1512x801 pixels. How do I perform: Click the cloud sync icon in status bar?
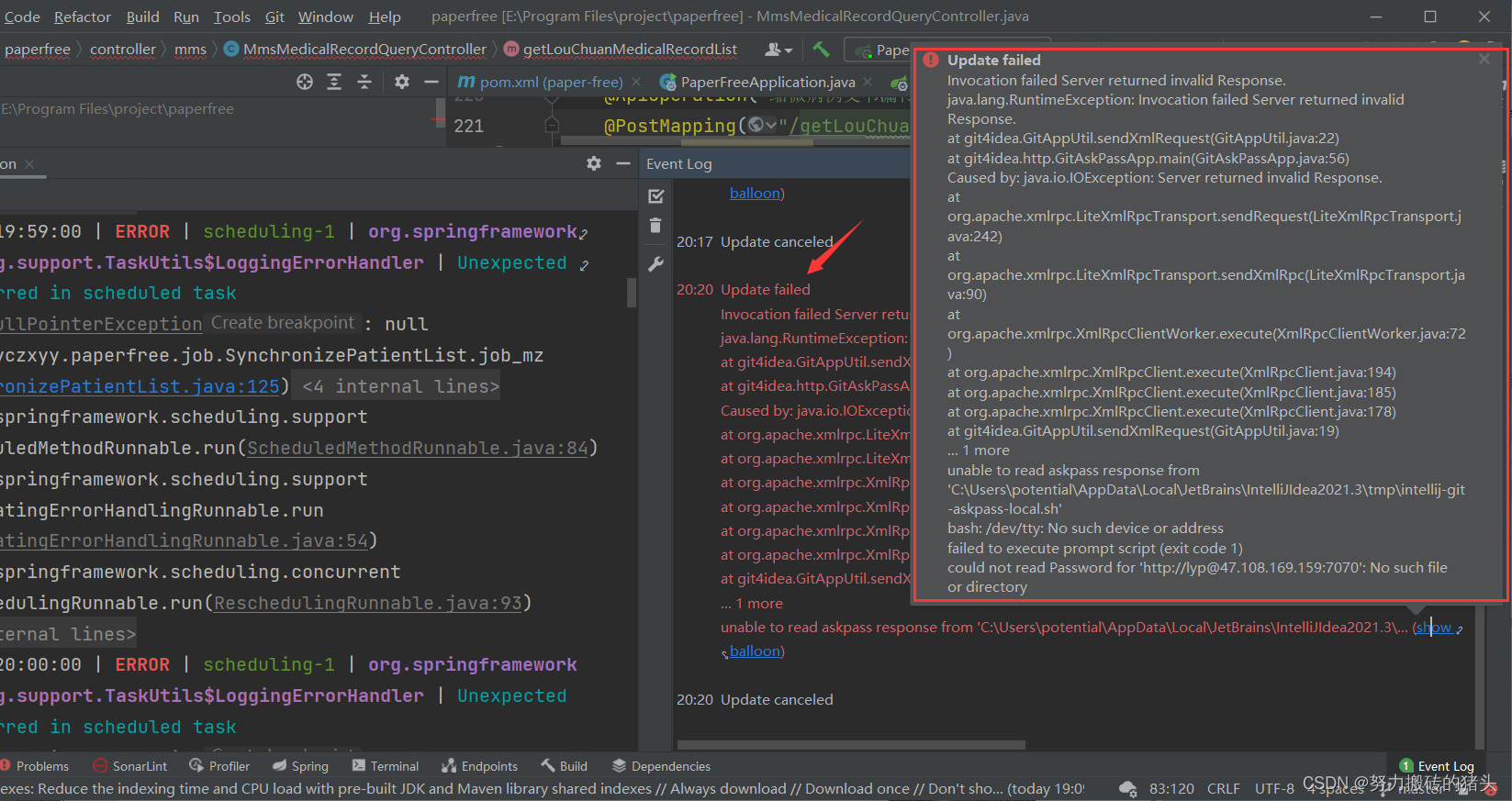[x=1128, y=789]
